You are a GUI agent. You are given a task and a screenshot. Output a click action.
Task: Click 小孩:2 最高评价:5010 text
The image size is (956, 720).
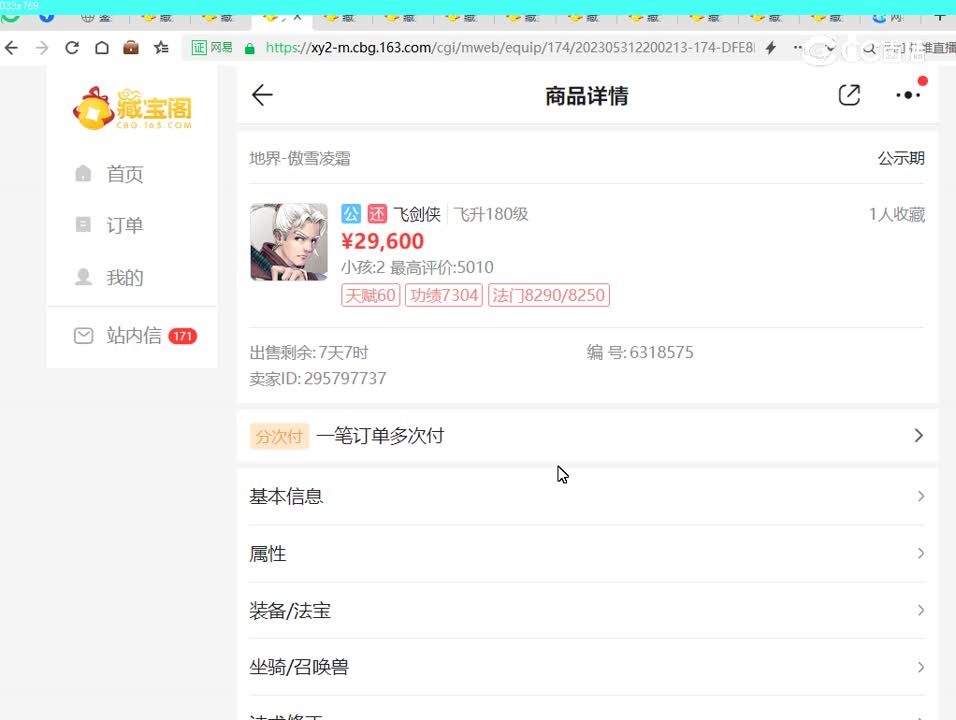417,268
